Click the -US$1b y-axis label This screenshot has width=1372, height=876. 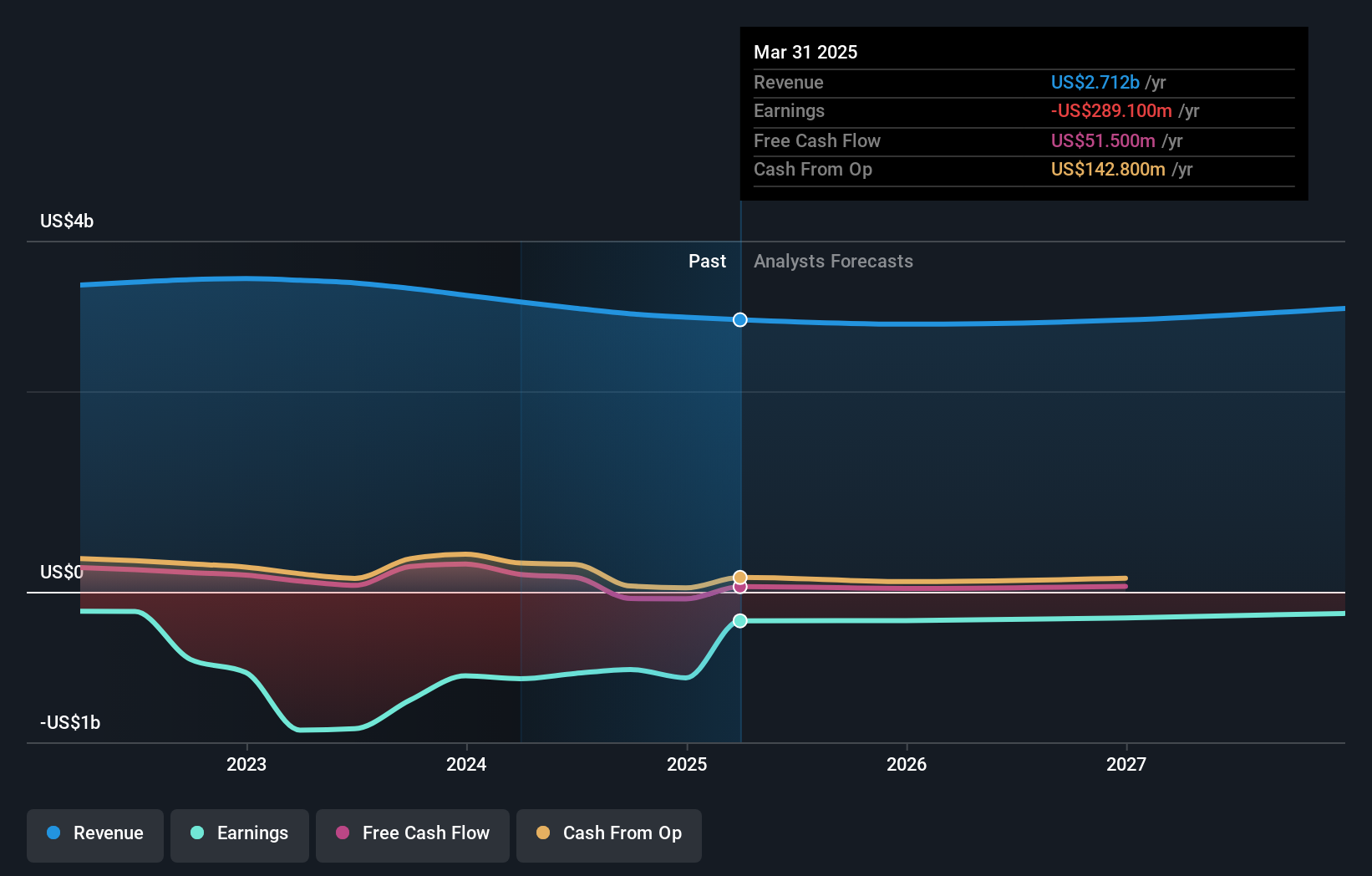pos(70,723)
